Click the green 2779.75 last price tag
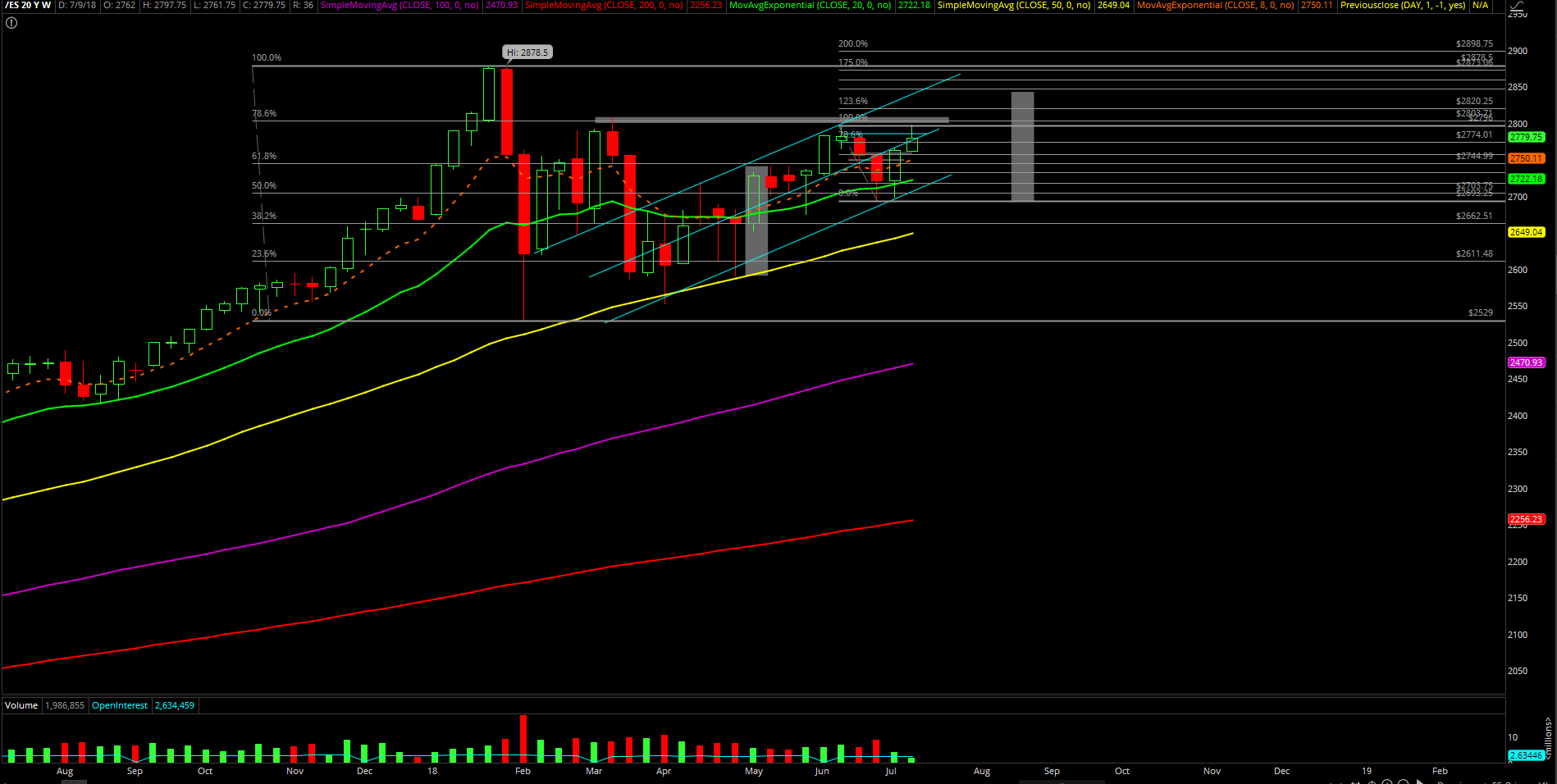Viewport: 1557px width, 784px height. coord(1526,138)
